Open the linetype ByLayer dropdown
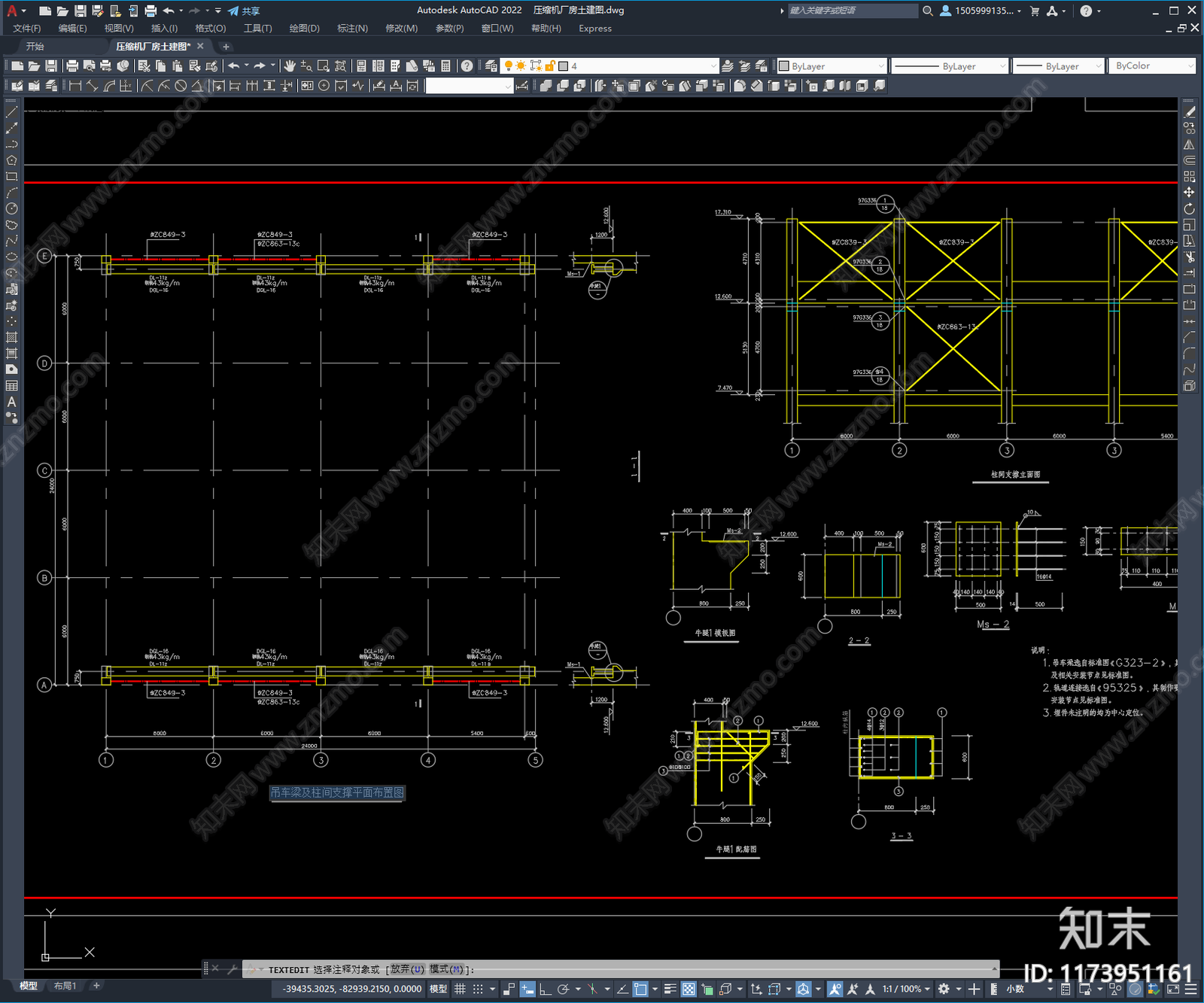 click(950, 66)
